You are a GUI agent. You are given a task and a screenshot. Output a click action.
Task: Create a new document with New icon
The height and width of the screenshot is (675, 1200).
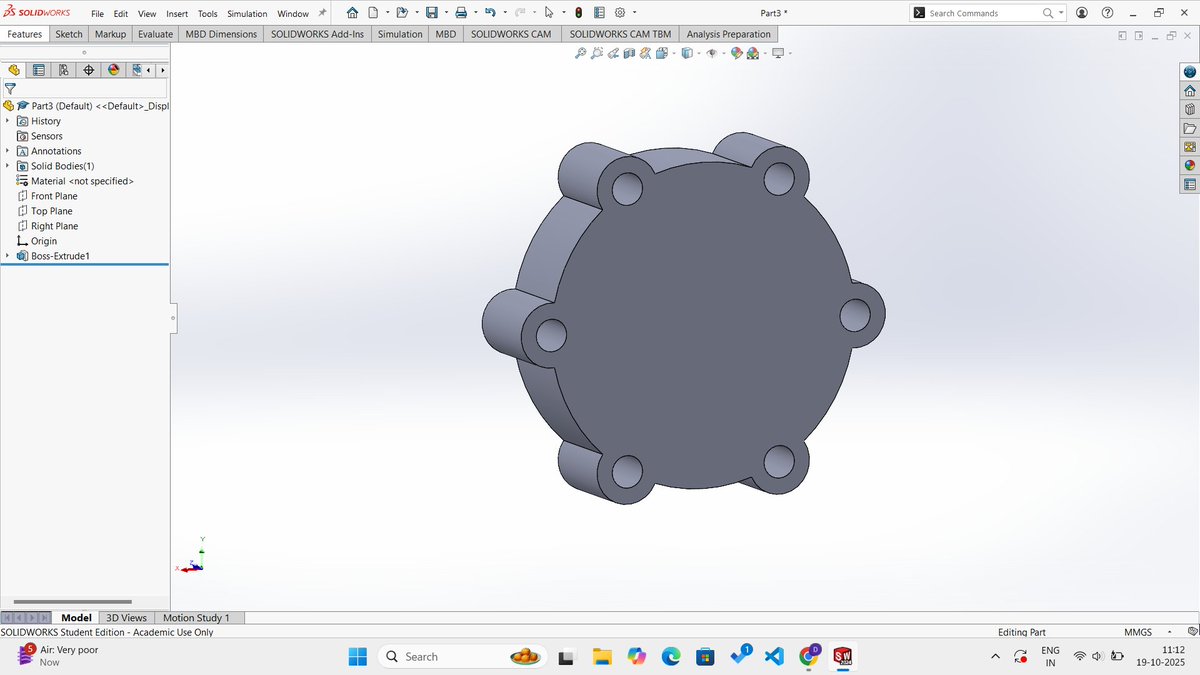373,13
